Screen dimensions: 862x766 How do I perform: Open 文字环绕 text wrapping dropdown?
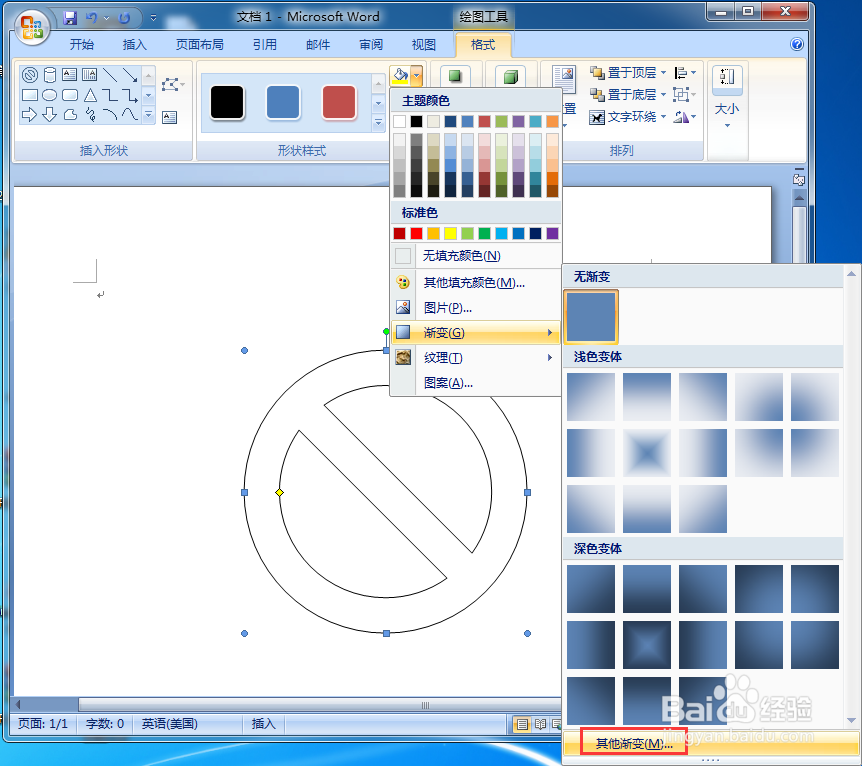point(663,117)
